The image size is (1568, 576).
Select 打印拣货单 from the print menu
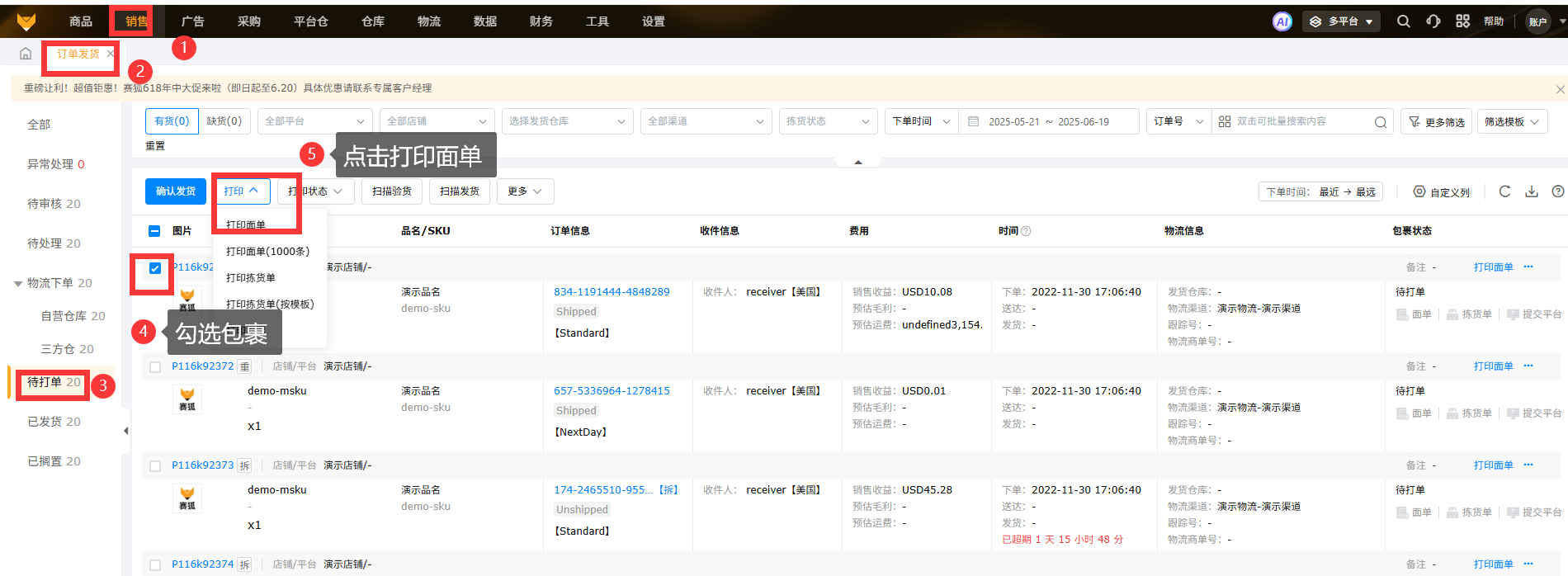(251, 278)
